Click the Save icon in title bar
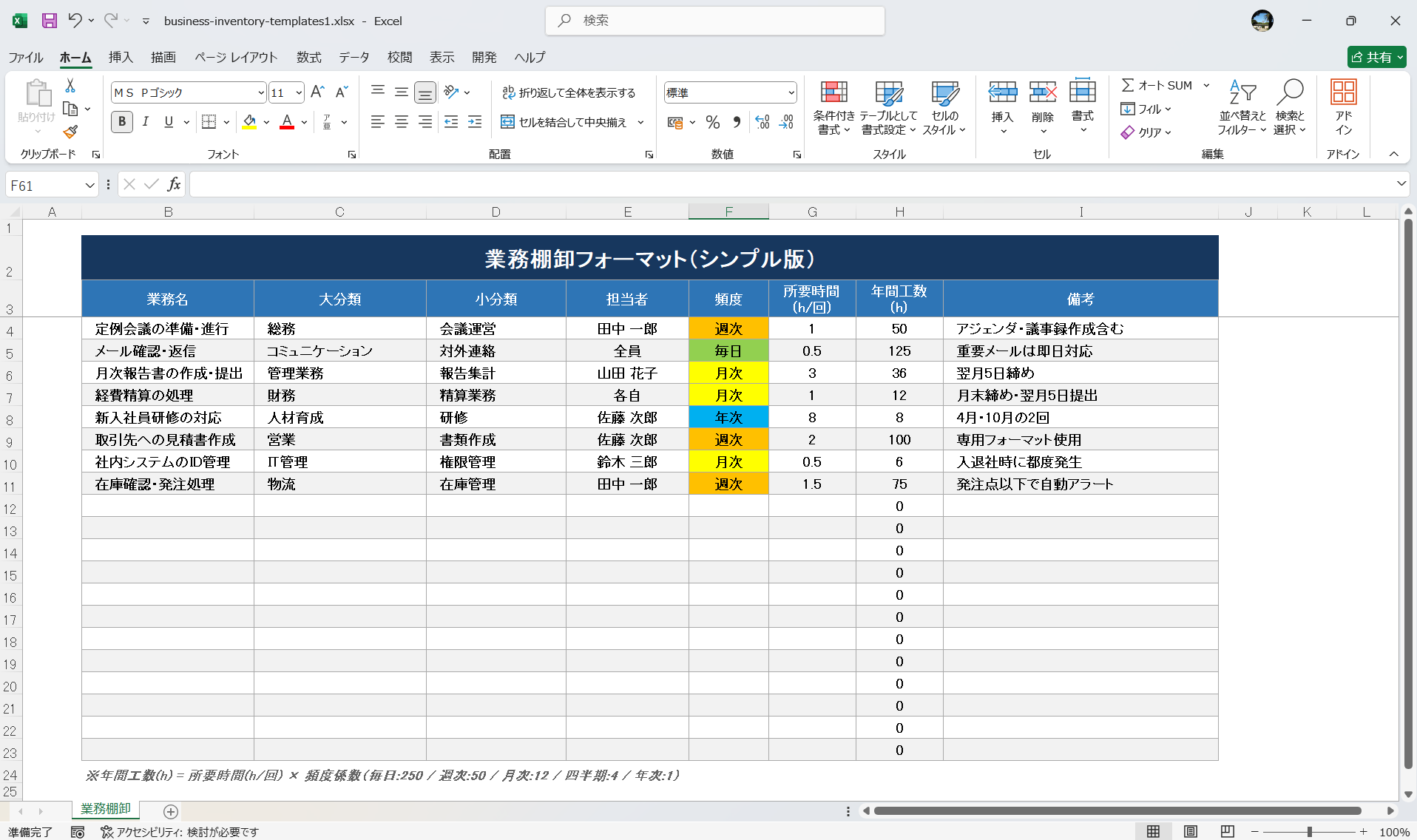Viewport: 1417px width, 840px height. [50, 21]
